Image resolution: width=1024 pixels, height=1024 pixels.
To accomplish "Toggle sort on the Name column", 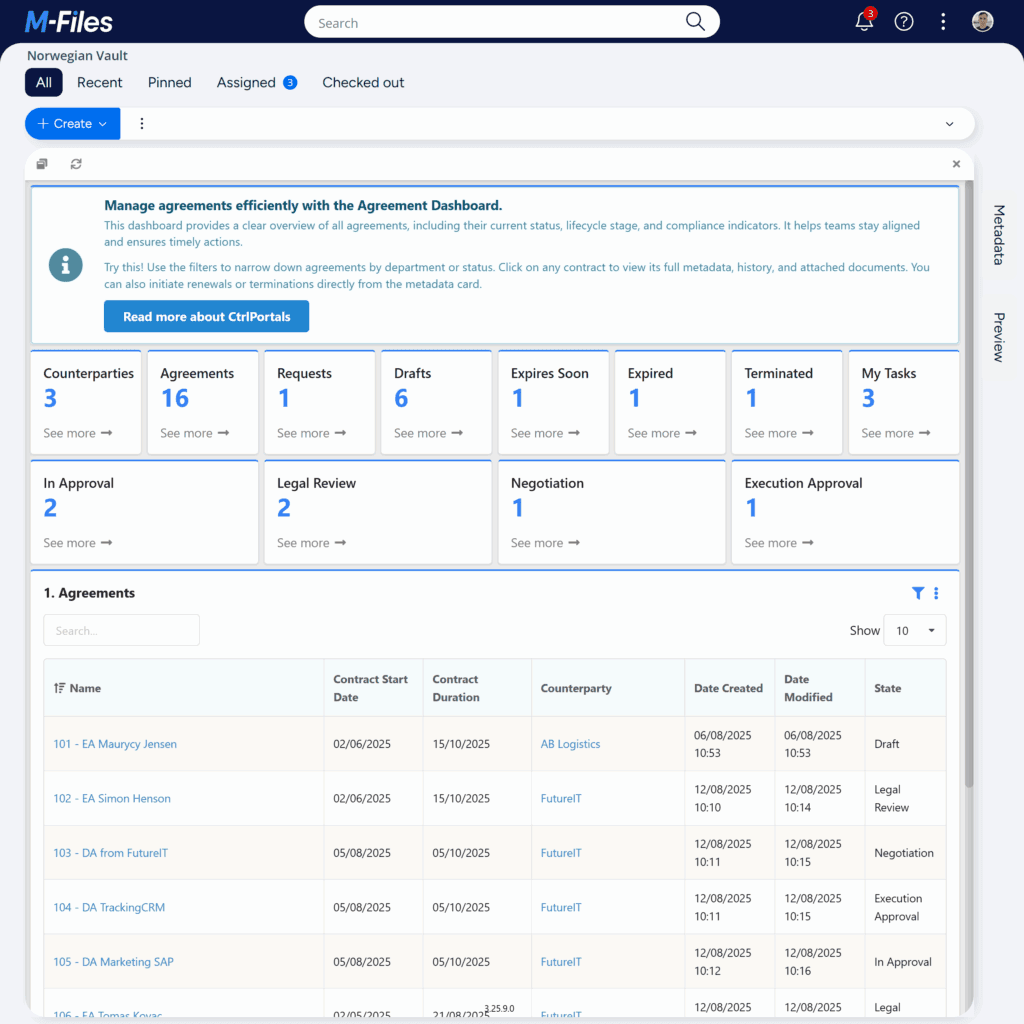I will pos(60,688).
